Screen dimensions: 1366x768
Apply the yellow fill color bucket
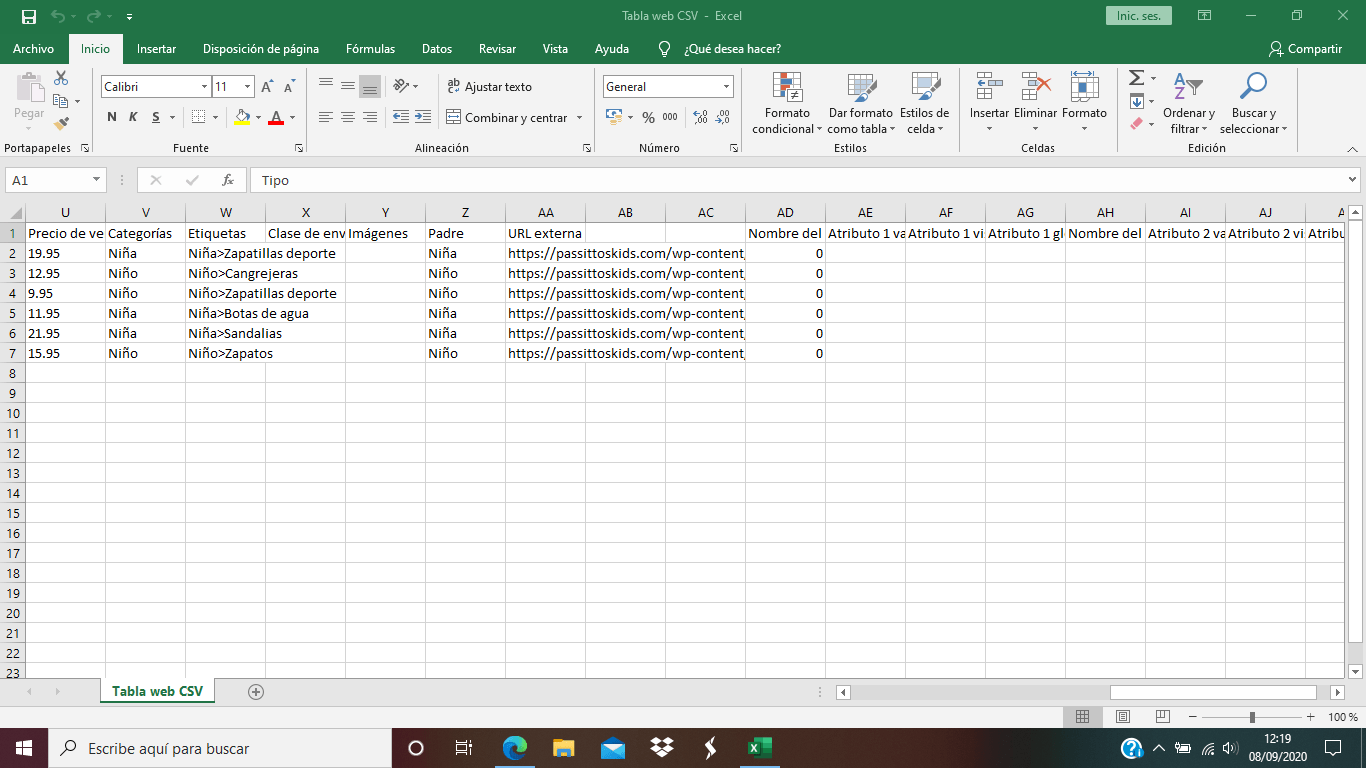(242, 117)
